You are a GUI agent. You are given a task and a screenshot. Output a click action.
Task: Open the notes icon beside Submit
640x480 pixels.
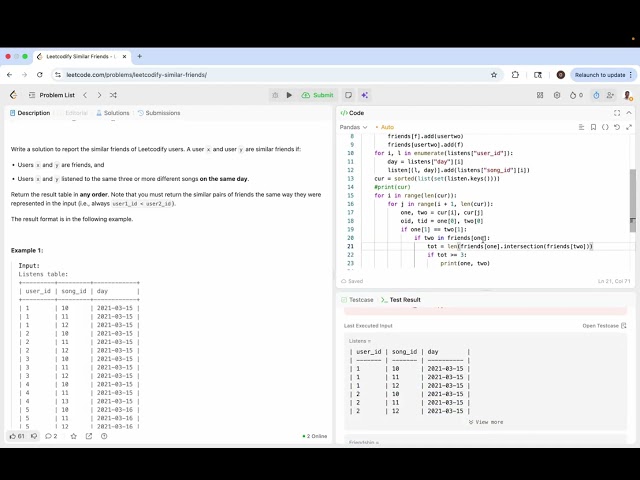[x=348, y=95]
